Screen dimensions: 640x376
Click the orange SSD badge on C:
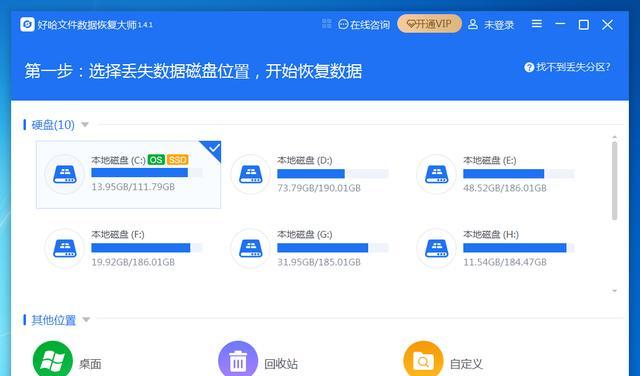tap(178, 160)
